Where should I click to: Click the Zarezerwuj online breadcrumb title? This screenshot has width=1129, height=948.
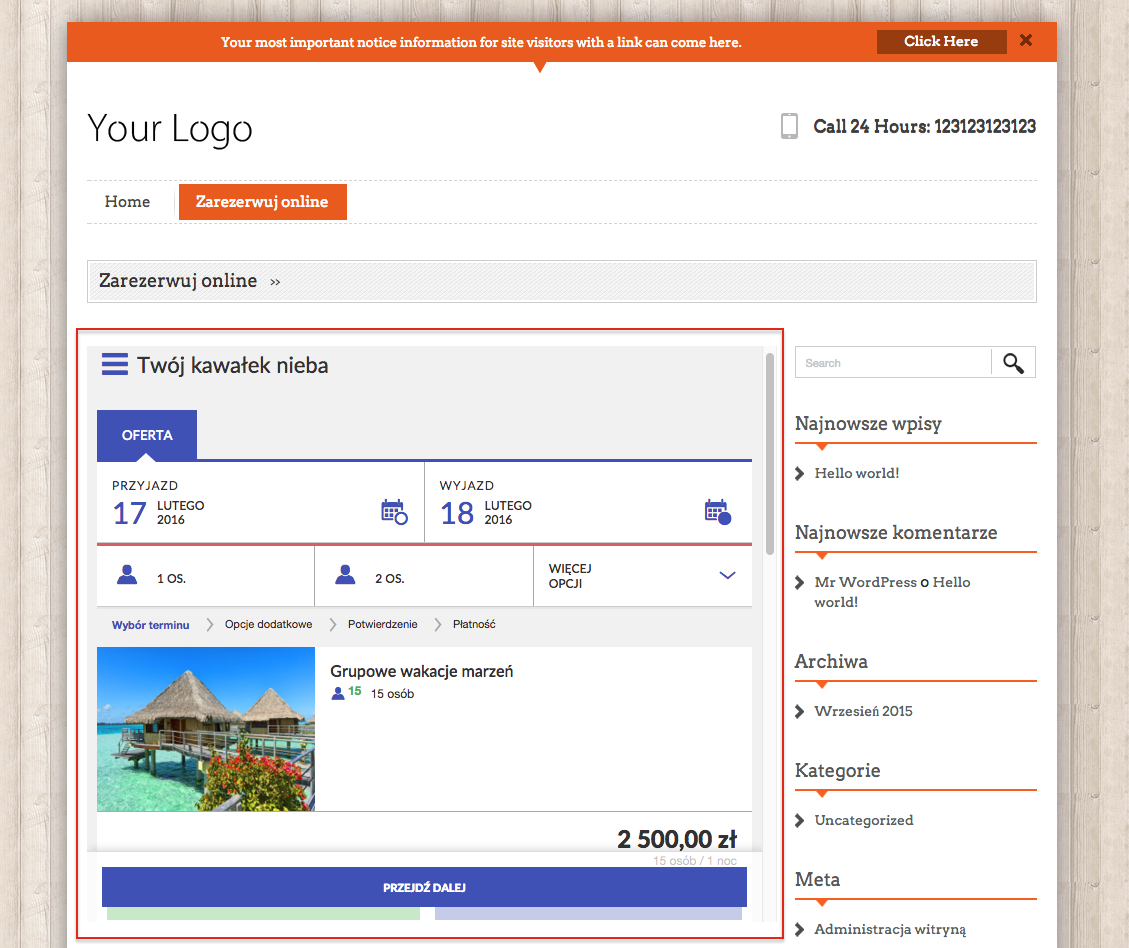178,281
